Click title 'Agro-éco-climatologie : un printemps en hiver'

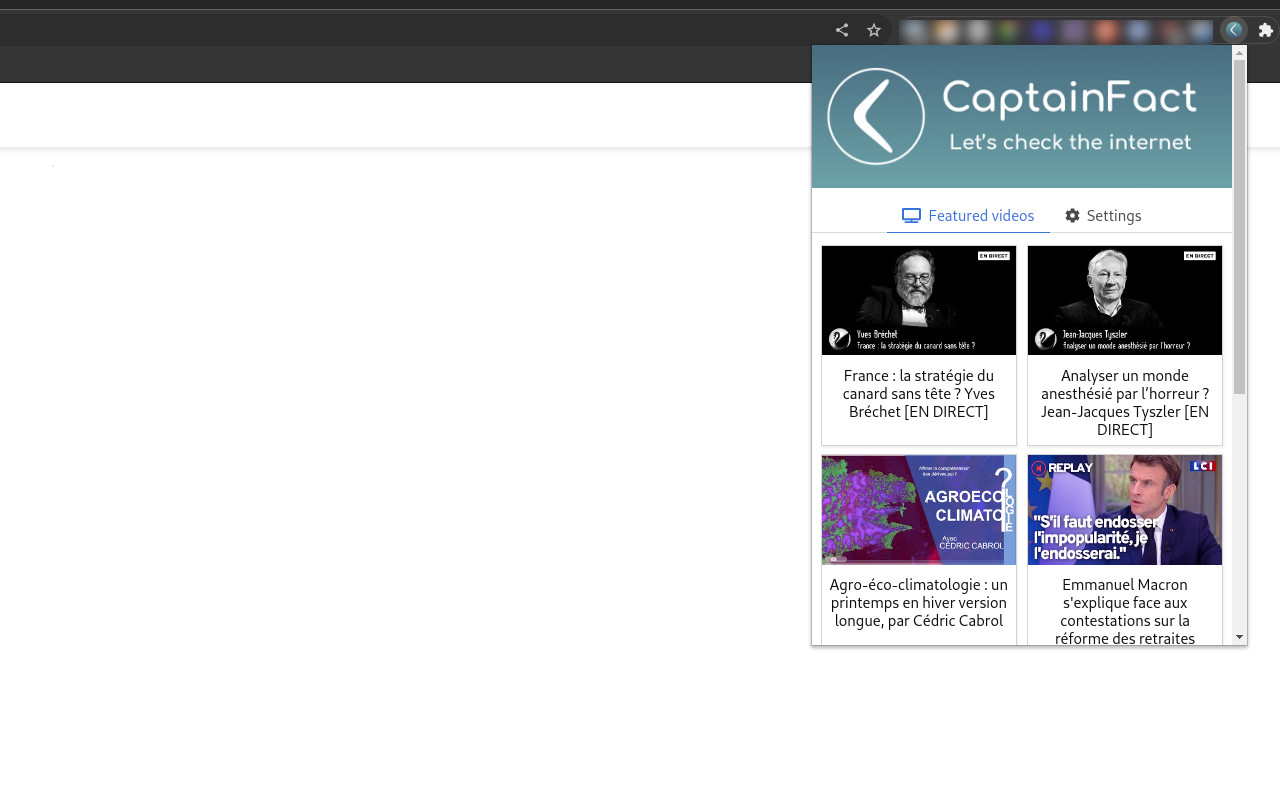click(x=919, y=603)
